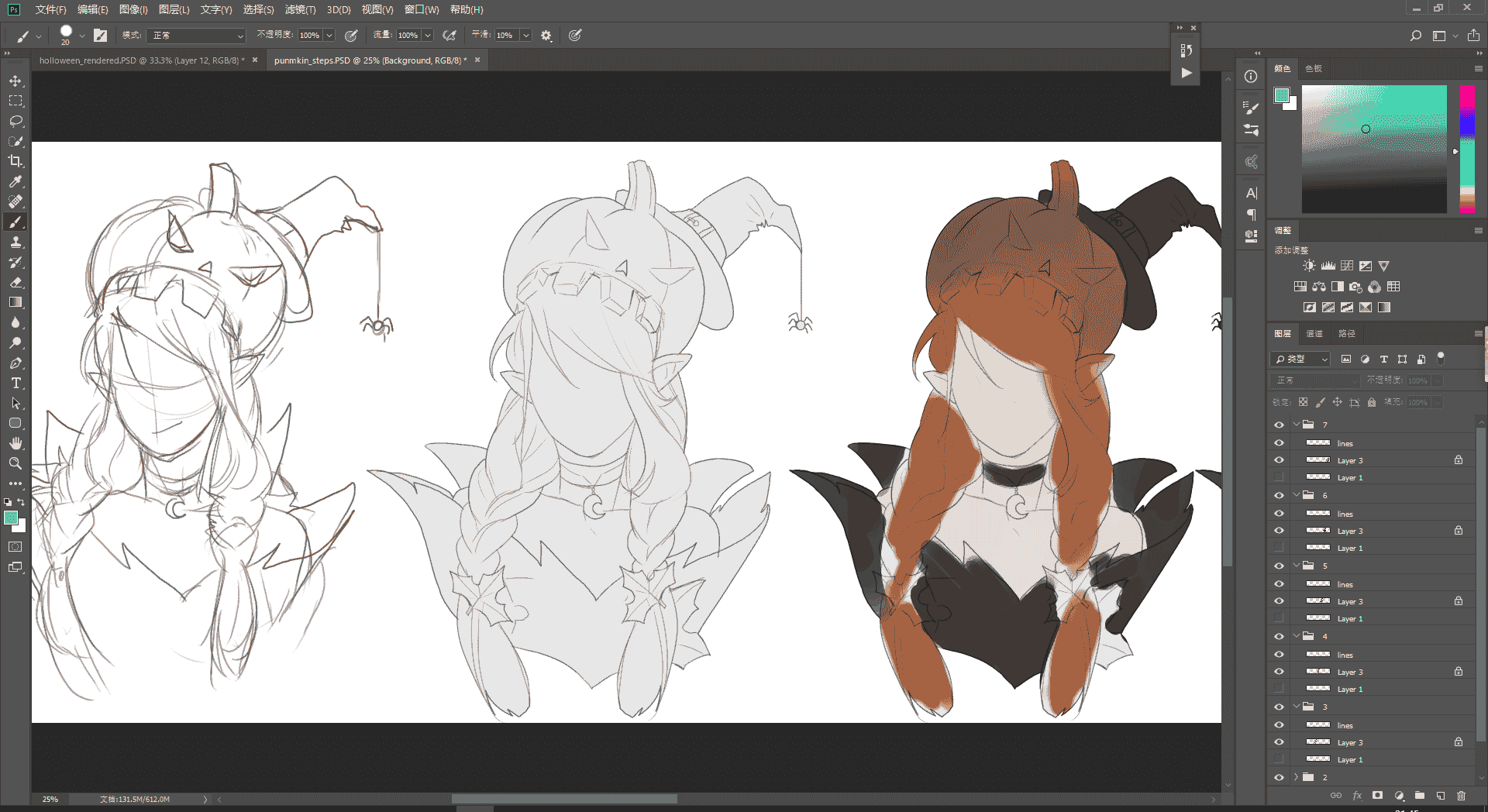The width and height of the screenshot is (1488, 812).
Task: Switch to the 通道 (Channels) panel tab
Action: (1314, 334)
